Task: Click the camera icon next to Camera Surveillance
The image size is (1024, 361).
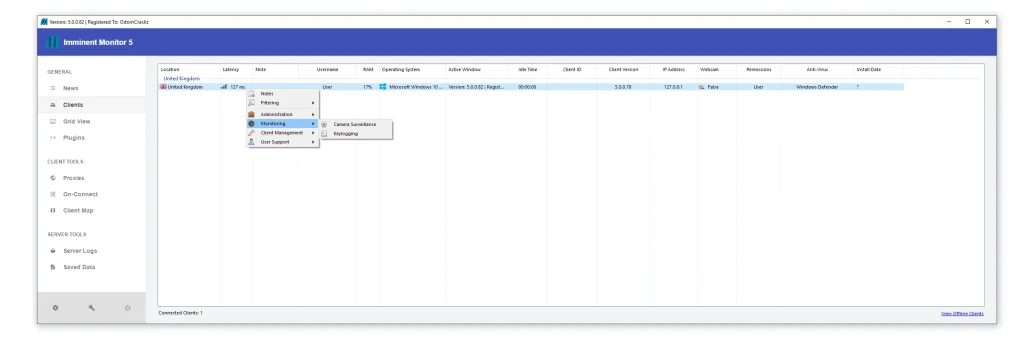Action: 324,124
